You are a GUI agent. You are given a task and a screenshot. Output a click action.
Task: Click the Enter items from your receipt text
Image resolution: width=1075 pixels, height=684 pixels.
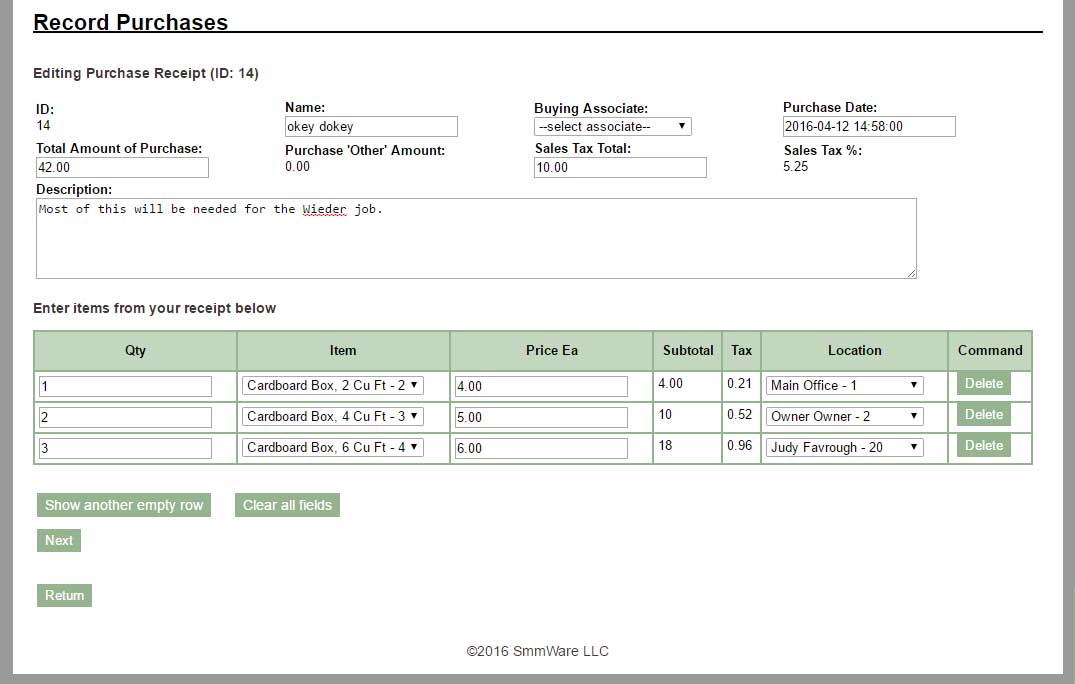click(154, 308)
